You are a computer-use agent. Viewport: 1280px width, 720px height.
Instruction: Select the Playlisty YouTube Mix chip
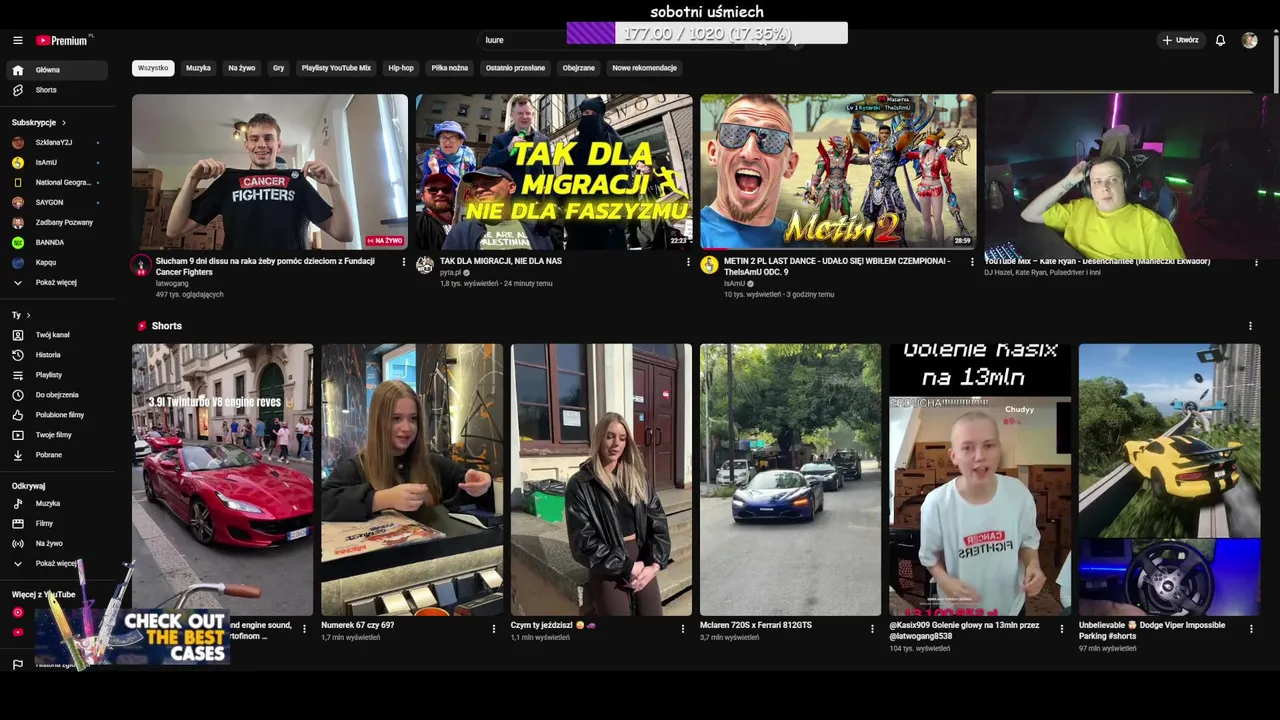pos(336,68)
